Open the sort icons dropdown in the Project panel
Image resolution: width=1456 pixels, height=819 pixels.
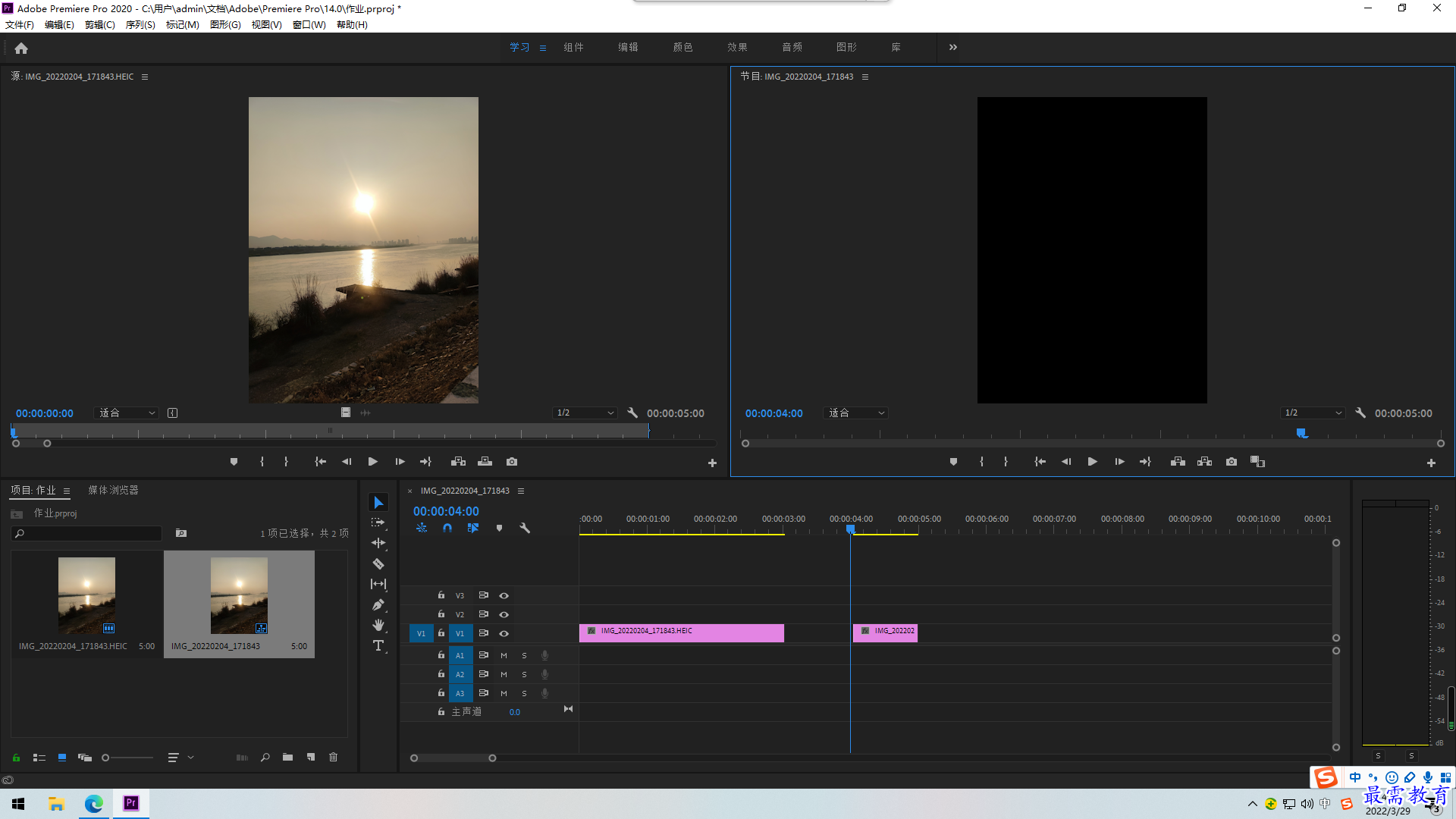[x=180, y=757]
